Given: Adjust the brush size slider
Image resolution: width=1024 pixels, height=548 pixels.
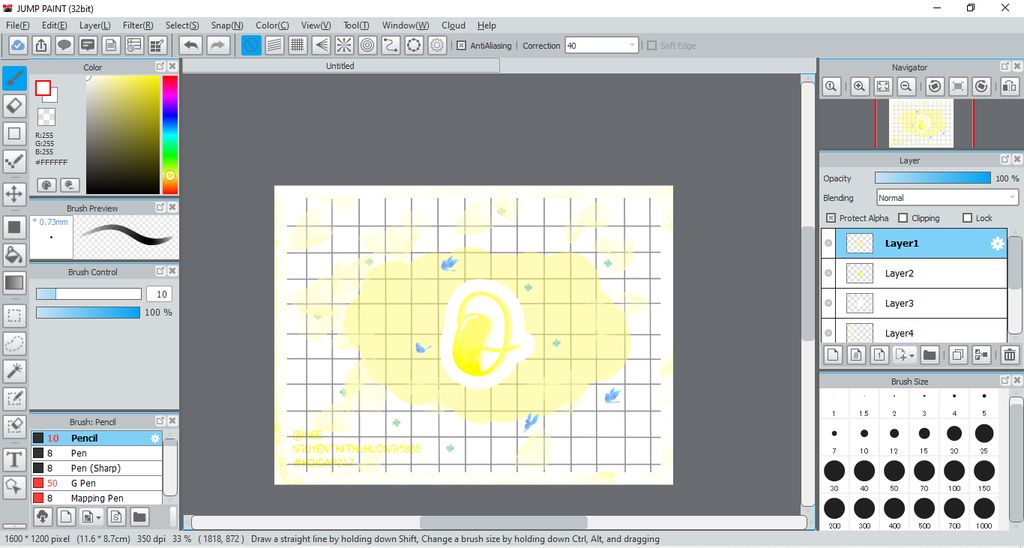Looking at the screenshot, I should coord(89,294).
